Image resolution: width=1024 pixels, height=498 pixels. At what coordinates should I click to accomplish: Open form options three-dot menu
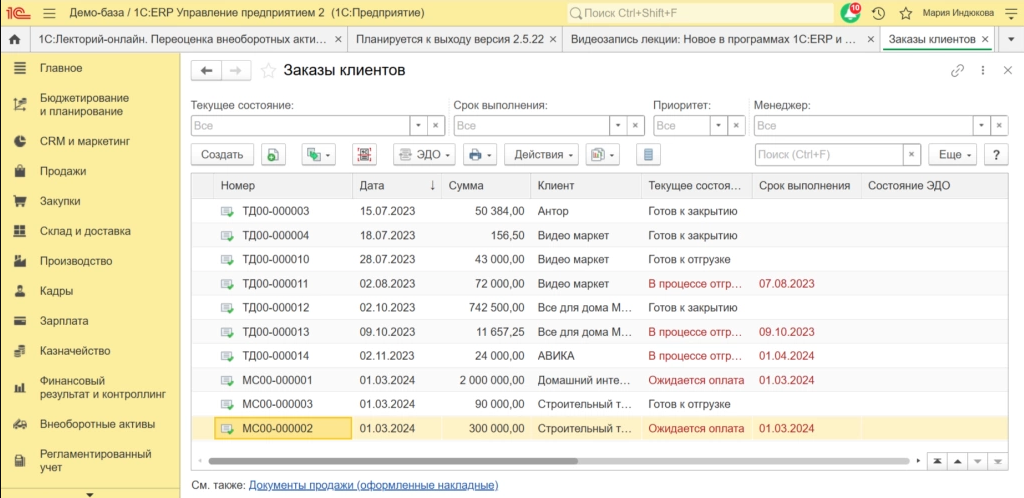tap(983, 71)
